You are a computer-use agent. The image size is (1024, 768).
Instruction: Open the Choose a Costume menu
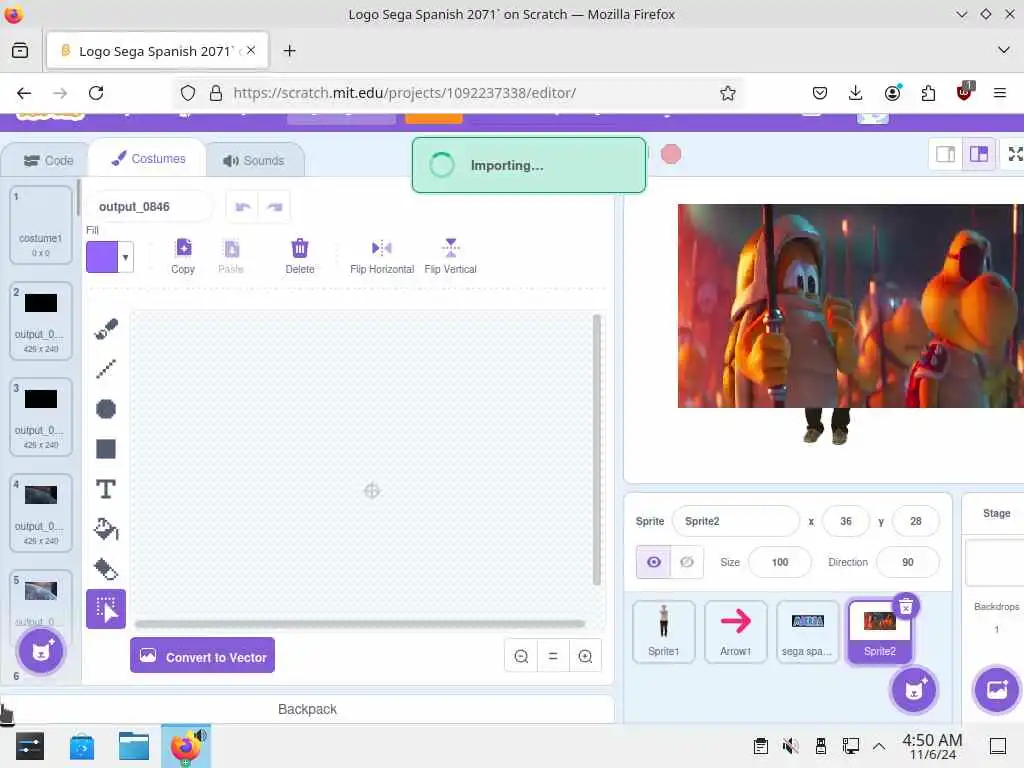41,651
